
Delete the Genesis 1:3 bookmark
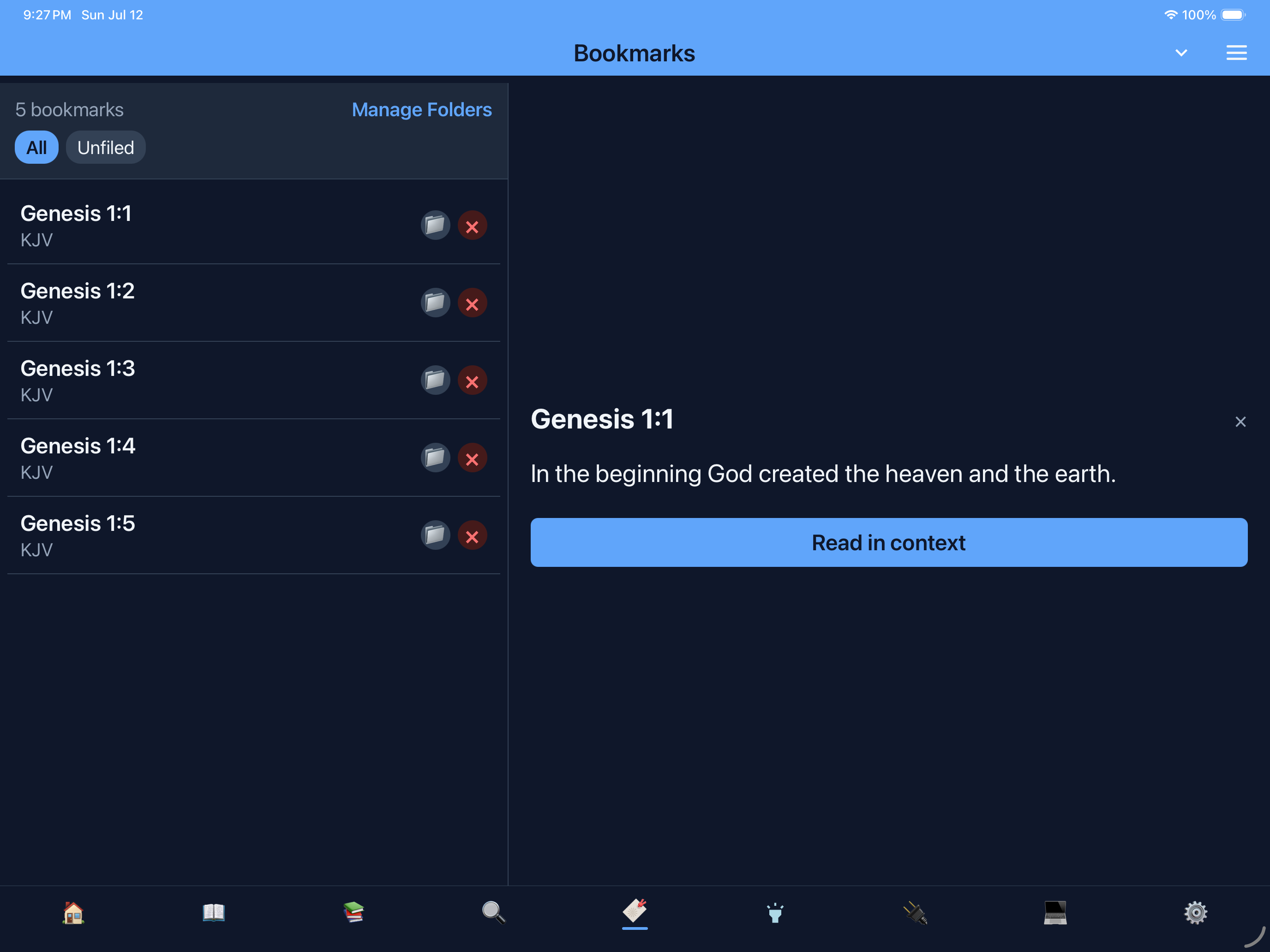[473, 381]
